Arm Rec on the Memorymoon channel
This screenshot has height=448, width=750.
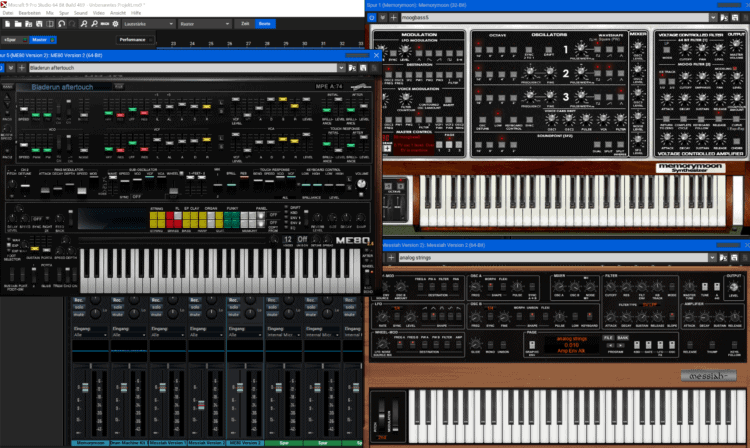coord(78,300)
